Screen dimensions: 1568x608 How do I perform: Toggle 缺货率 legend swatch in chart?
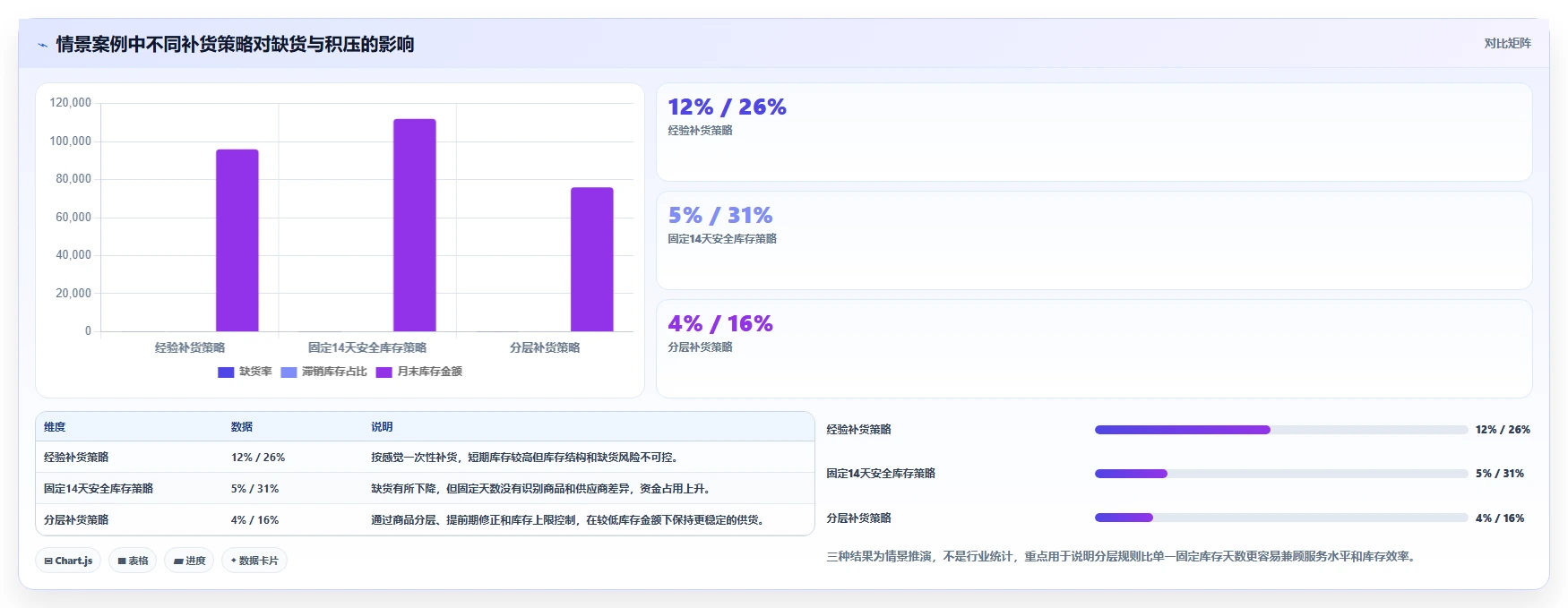(x=226, y=372)
